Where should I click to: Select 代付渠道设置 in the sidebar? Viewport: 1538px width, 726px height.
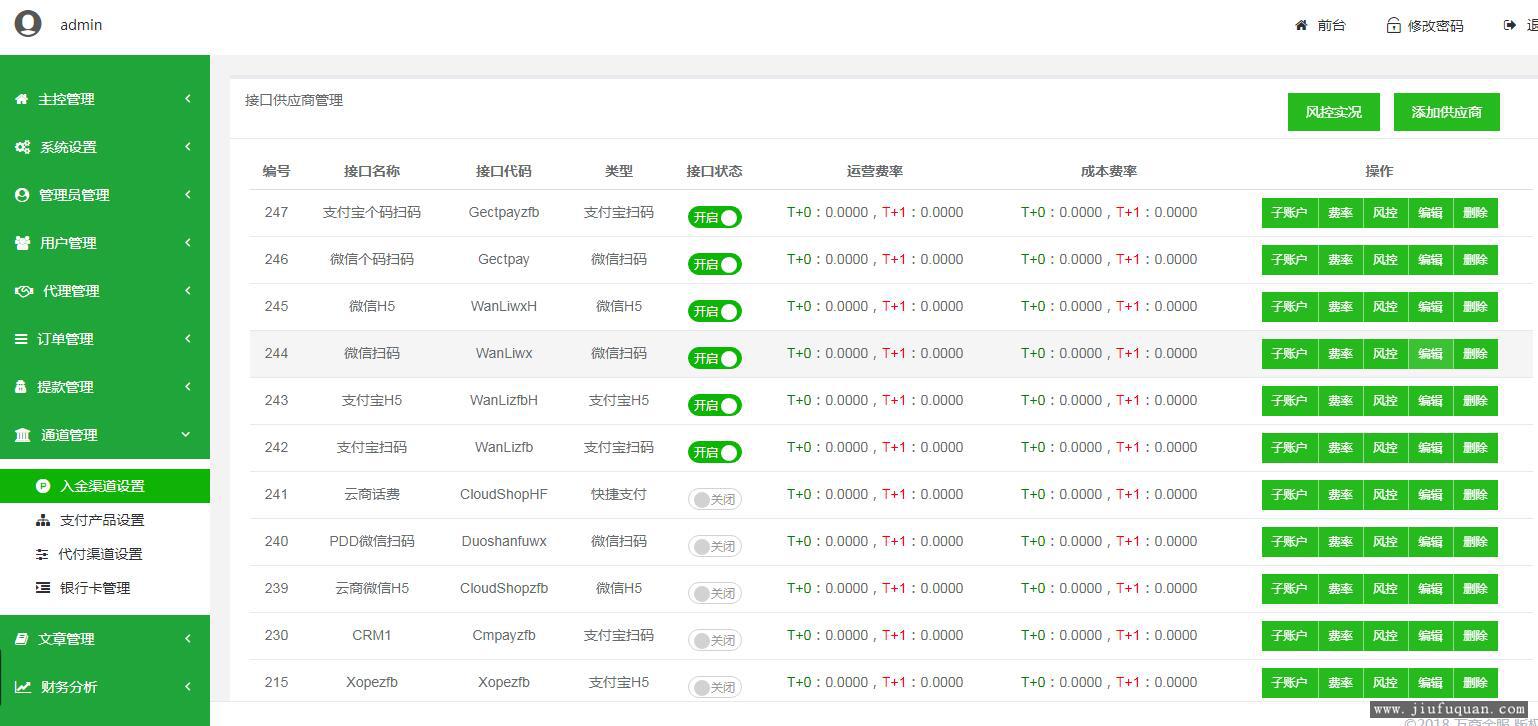pos(100,554)
